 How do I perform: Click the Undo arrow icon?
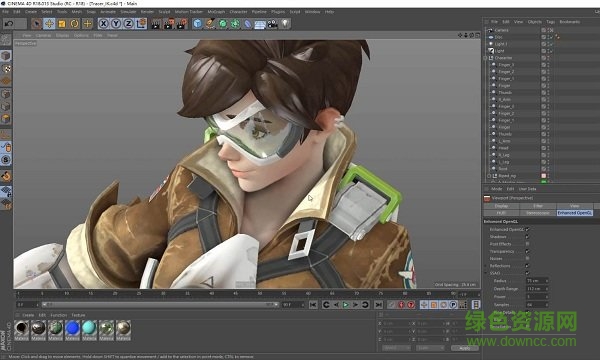point(9,24)
